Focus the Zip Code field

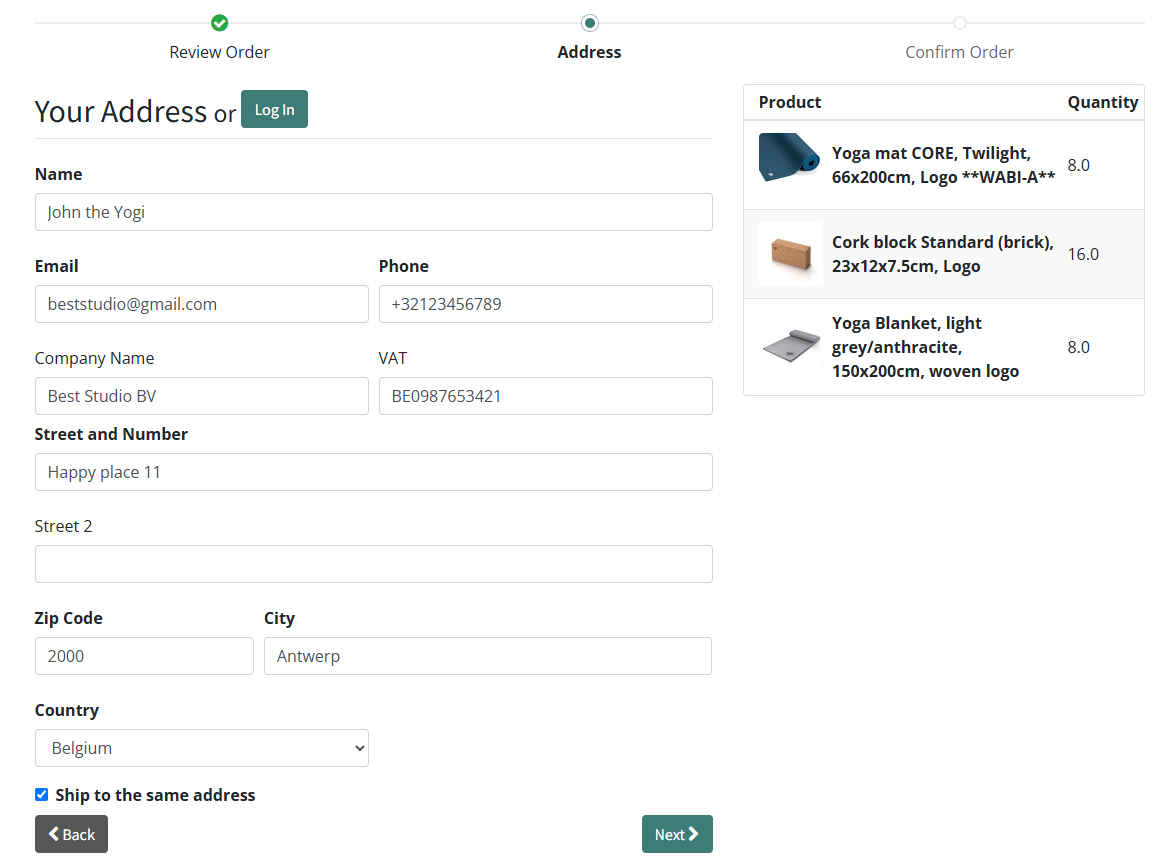[x=144, y=656]
